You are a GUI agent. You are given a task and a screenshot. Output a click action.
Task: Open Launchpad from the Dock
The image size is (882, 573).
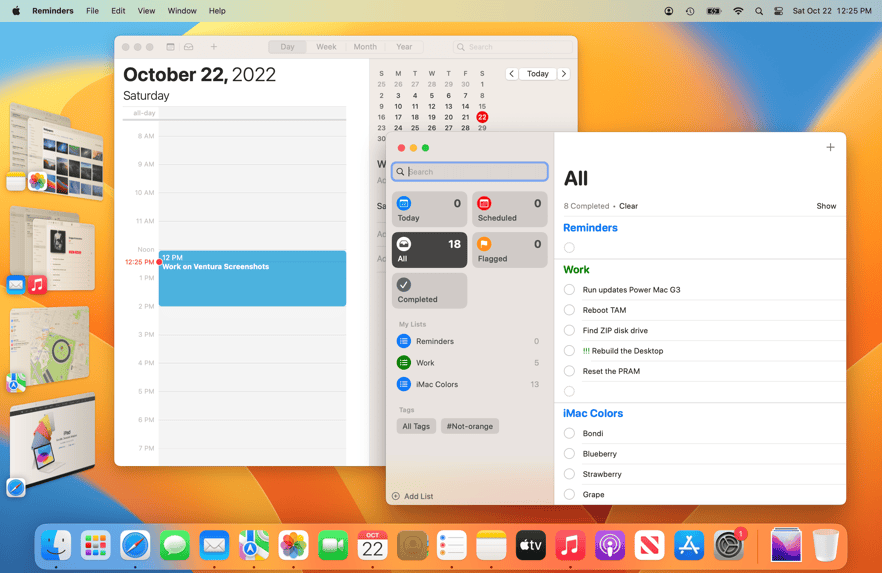[x=96, y=545]
